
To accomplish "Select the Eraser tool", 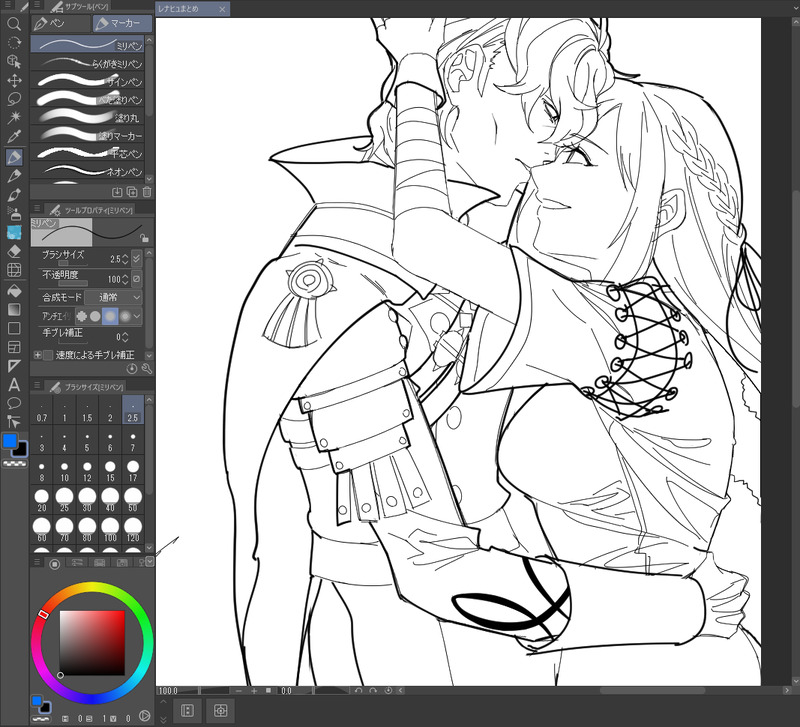I will [x=14, y=251].
